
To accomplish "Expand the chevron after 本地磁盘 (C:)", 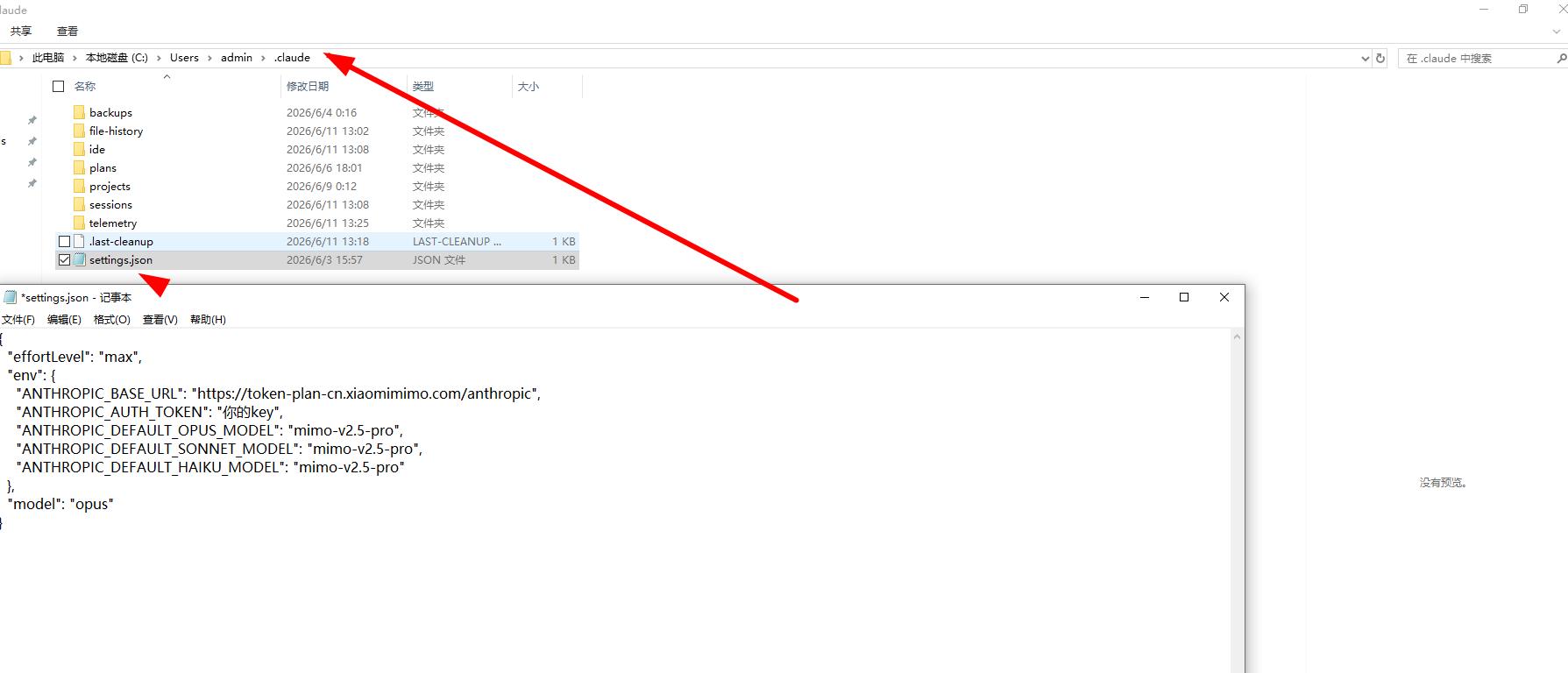I will pyautogui.click(x=159, y=58).
